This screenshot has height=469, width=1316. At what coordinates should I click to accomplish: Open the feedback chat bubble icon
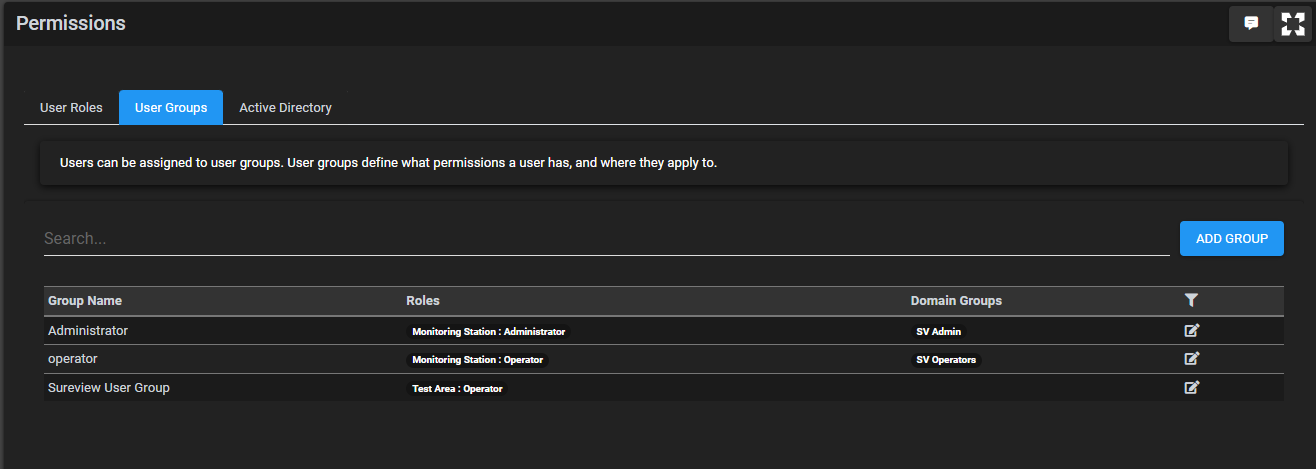tap(1250, 24)
